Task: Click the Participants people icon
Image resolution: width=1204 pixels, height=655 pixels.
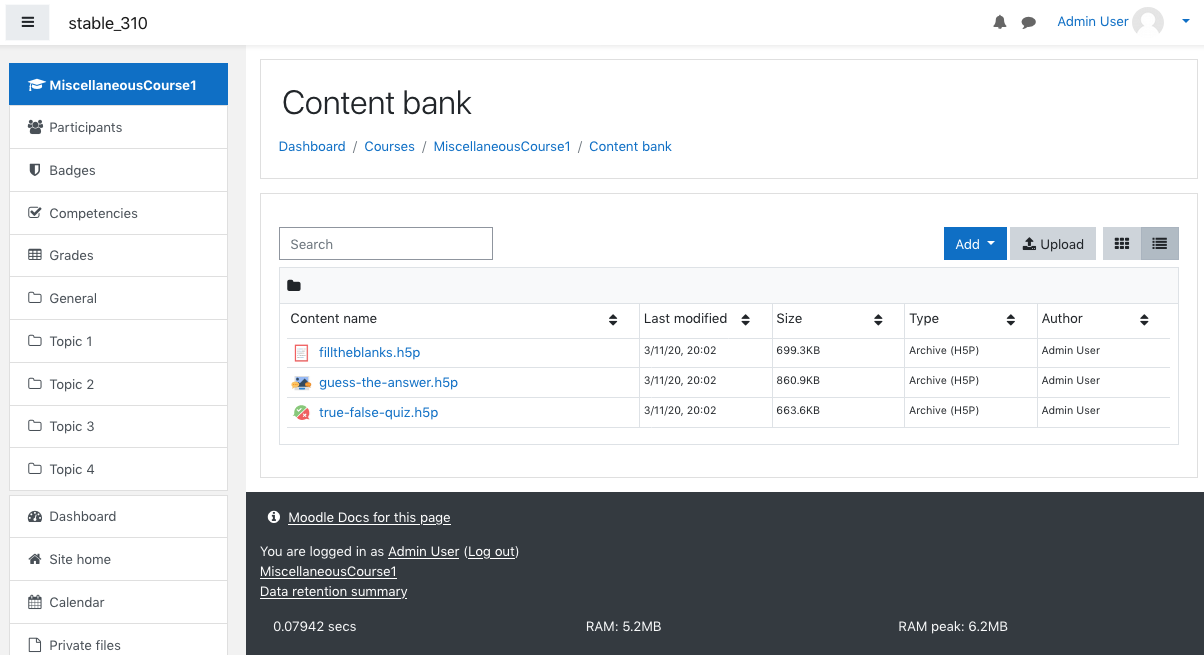Action: (x=36, y=127)
